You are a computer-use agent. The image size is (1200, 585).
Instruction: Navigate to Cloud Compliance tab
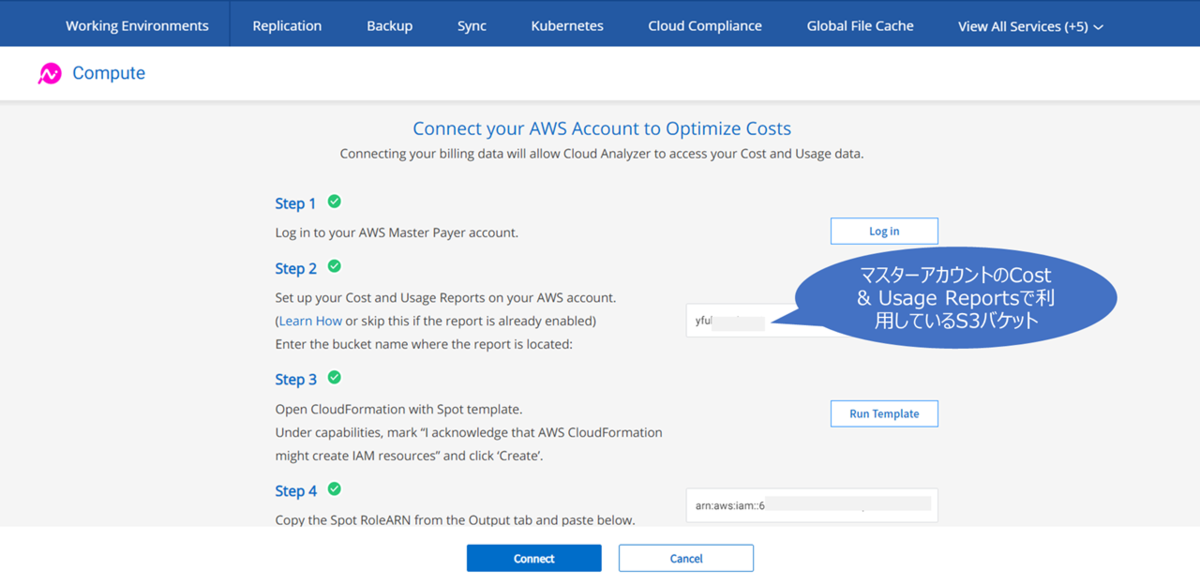[x=704, y=26]
